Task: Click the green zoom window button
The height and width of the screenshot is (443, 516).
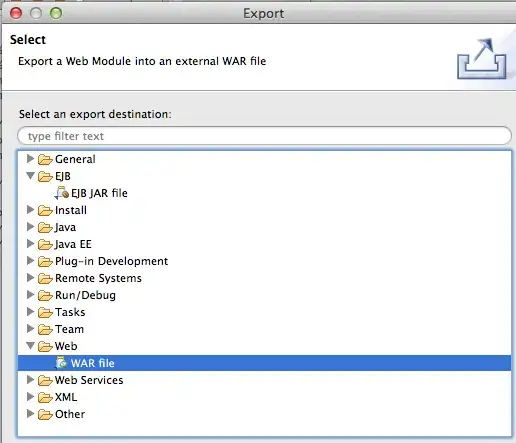Action: point(56,13)
